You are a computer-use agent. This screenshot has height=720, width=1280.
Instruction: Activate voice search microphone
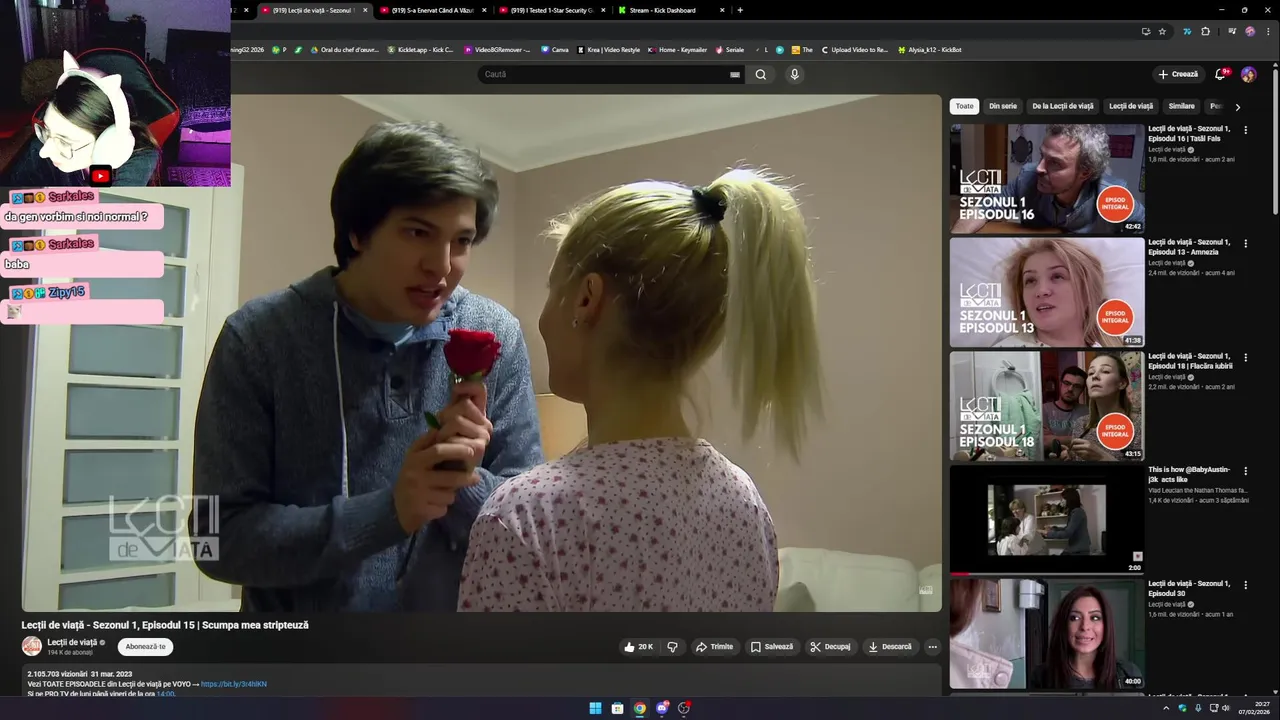(x=794, y=74)
